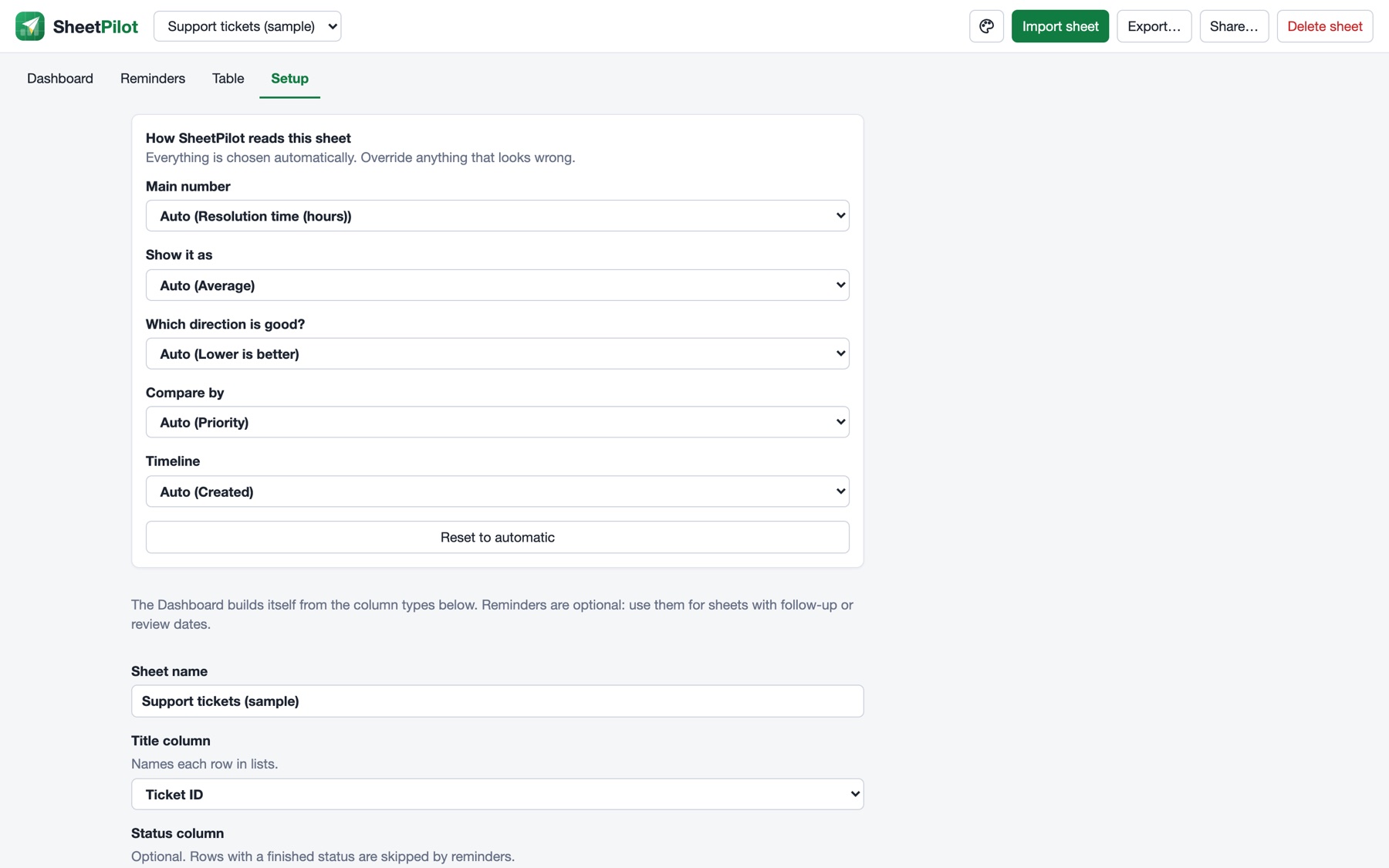Change Which direction is good dropdown
Screen dimensions: 1389x868
(x=498, y=354)
